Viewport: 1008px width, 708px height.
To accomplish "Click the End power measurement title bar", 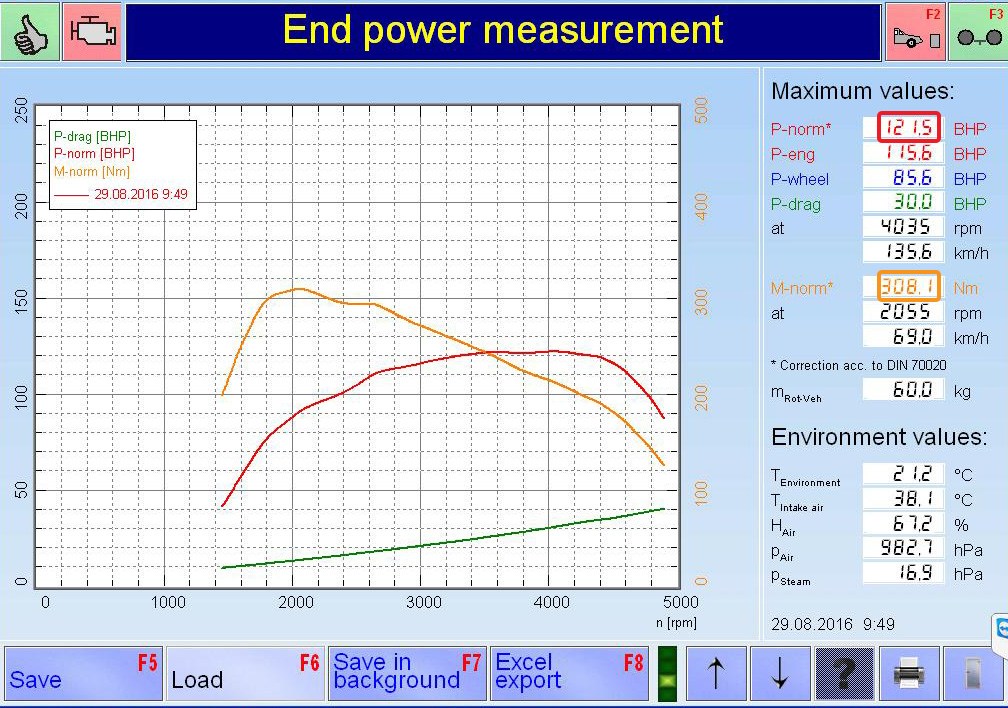I will tap(503, 32).
